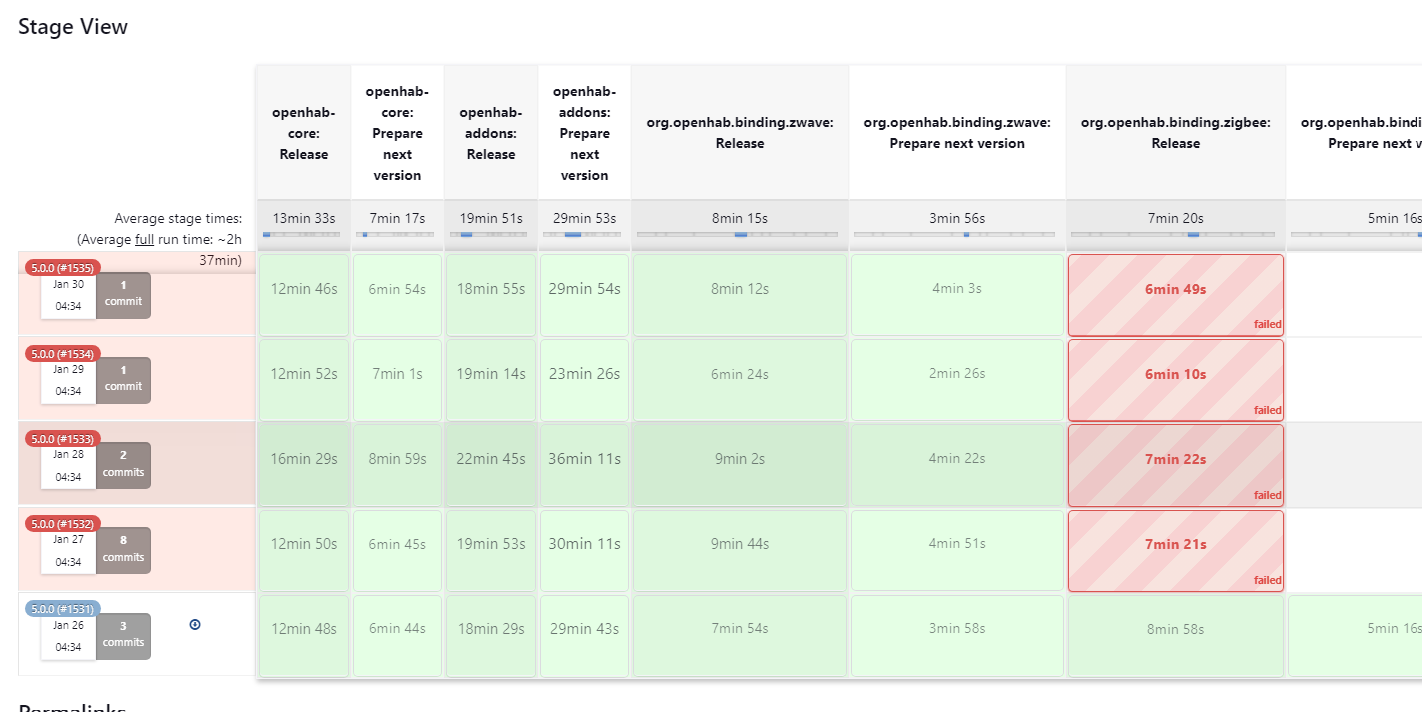Click the 7min 1s stage cell
1422x712 pixels.
click(x=397, y=380)
